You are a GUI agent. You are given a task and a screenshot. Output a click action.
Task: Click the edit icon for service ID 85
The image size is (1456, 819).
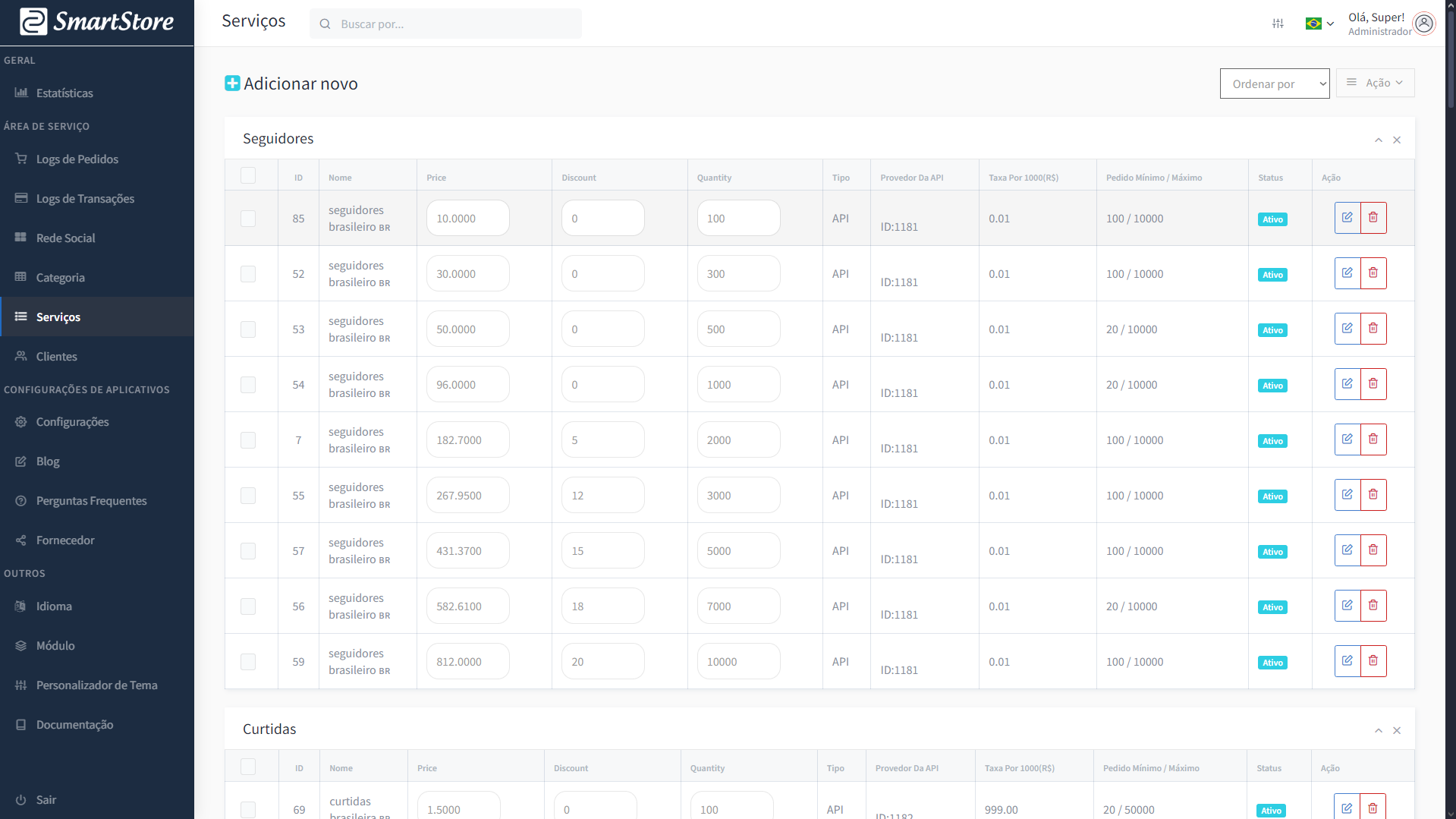click(x=1347, y=218)
